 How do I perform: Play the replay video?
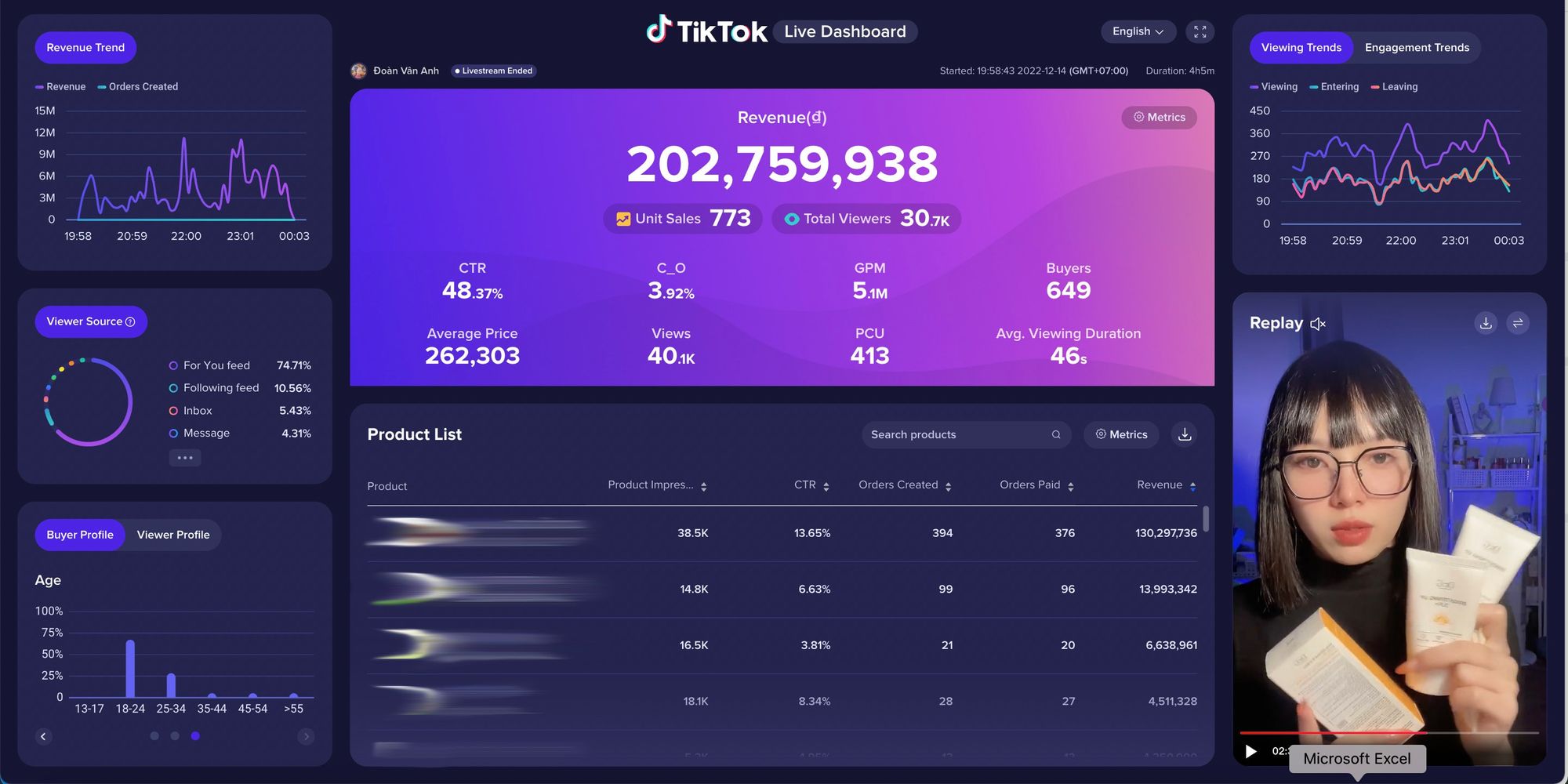(x=1251, y=751)
